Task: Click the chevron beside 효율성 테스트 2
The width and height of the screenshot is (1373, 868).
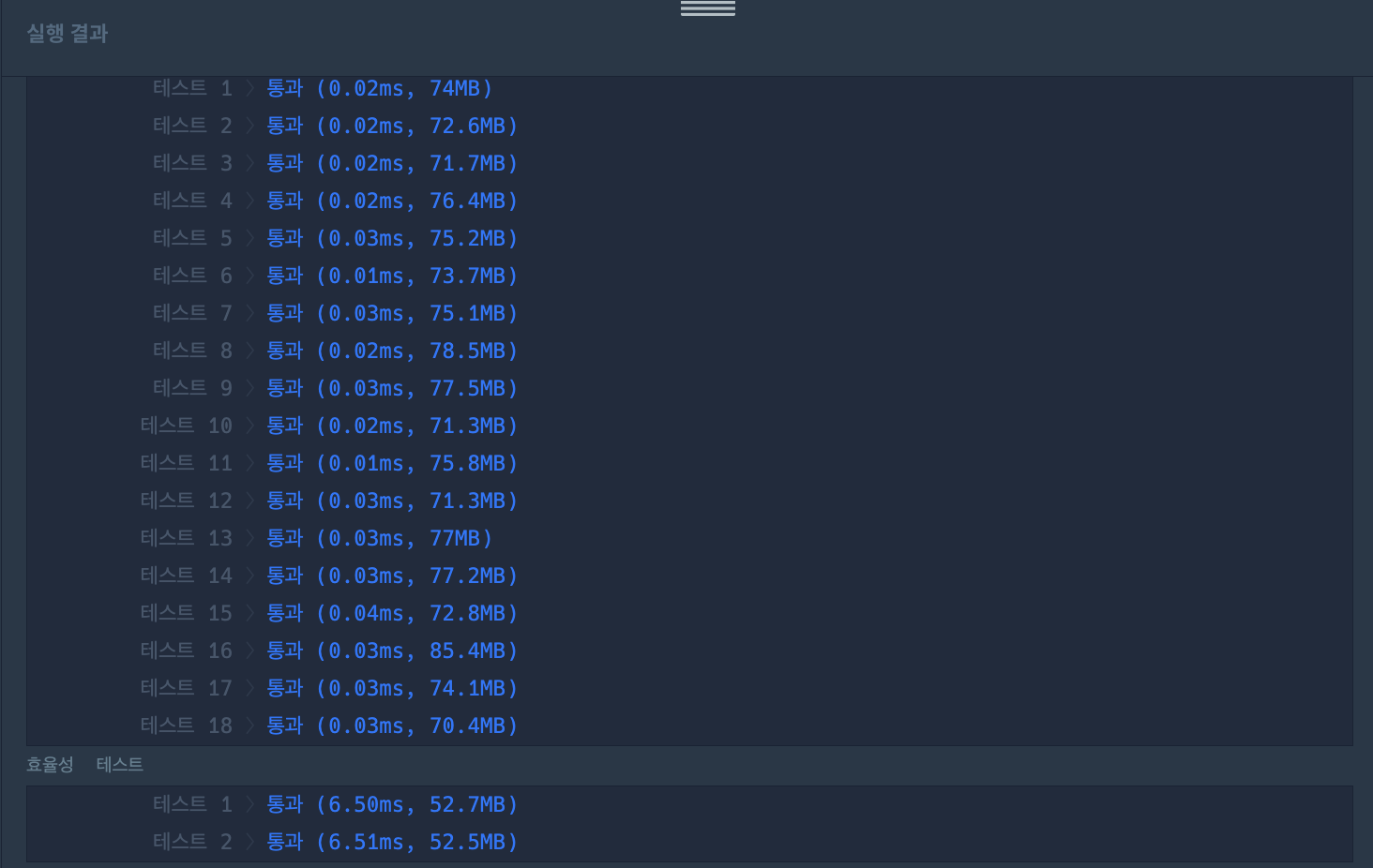Action: (250, 842)
